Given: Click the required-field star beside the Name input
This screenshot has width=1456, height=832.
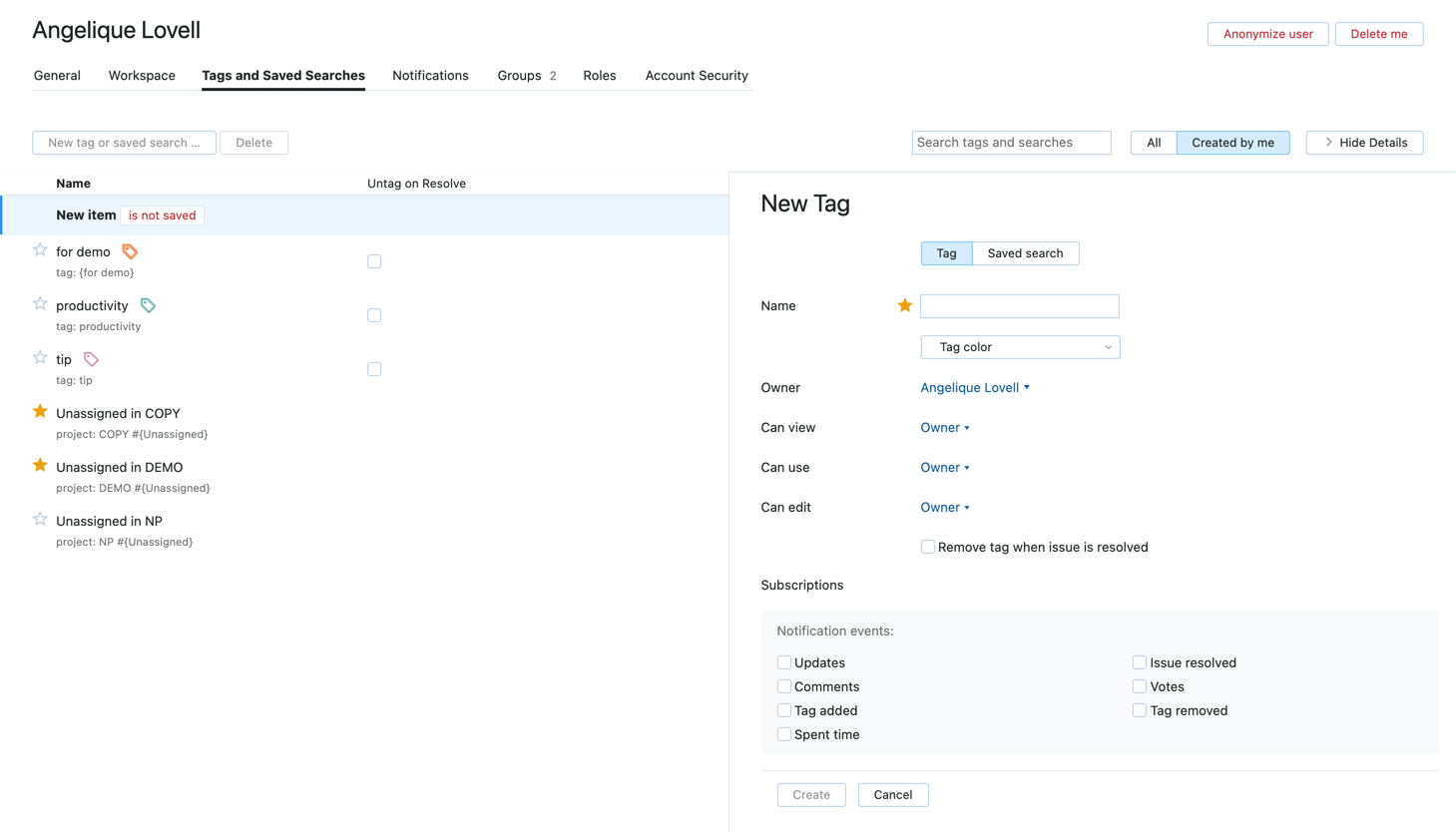Looking at the screenshot, I should (x=904, y=305).
